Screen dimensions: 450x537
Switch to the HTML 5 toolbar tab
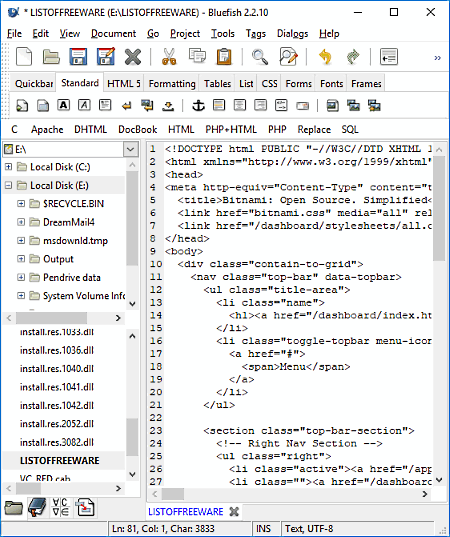point(124,84)
